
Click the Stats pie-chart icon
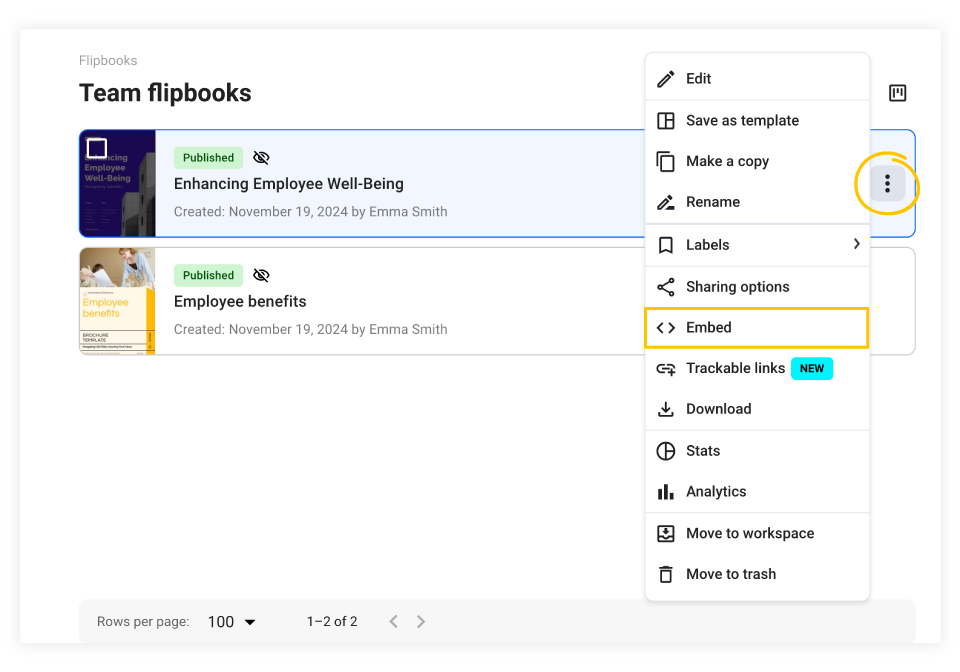pos(666,451)
